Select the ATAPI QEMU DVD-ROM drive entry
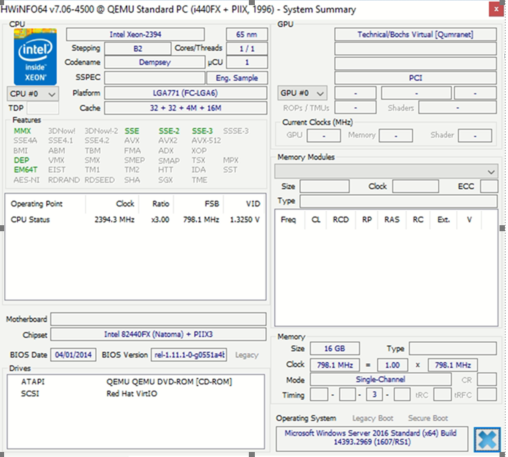This screenshot has height=457, width=508. (127, 382)
